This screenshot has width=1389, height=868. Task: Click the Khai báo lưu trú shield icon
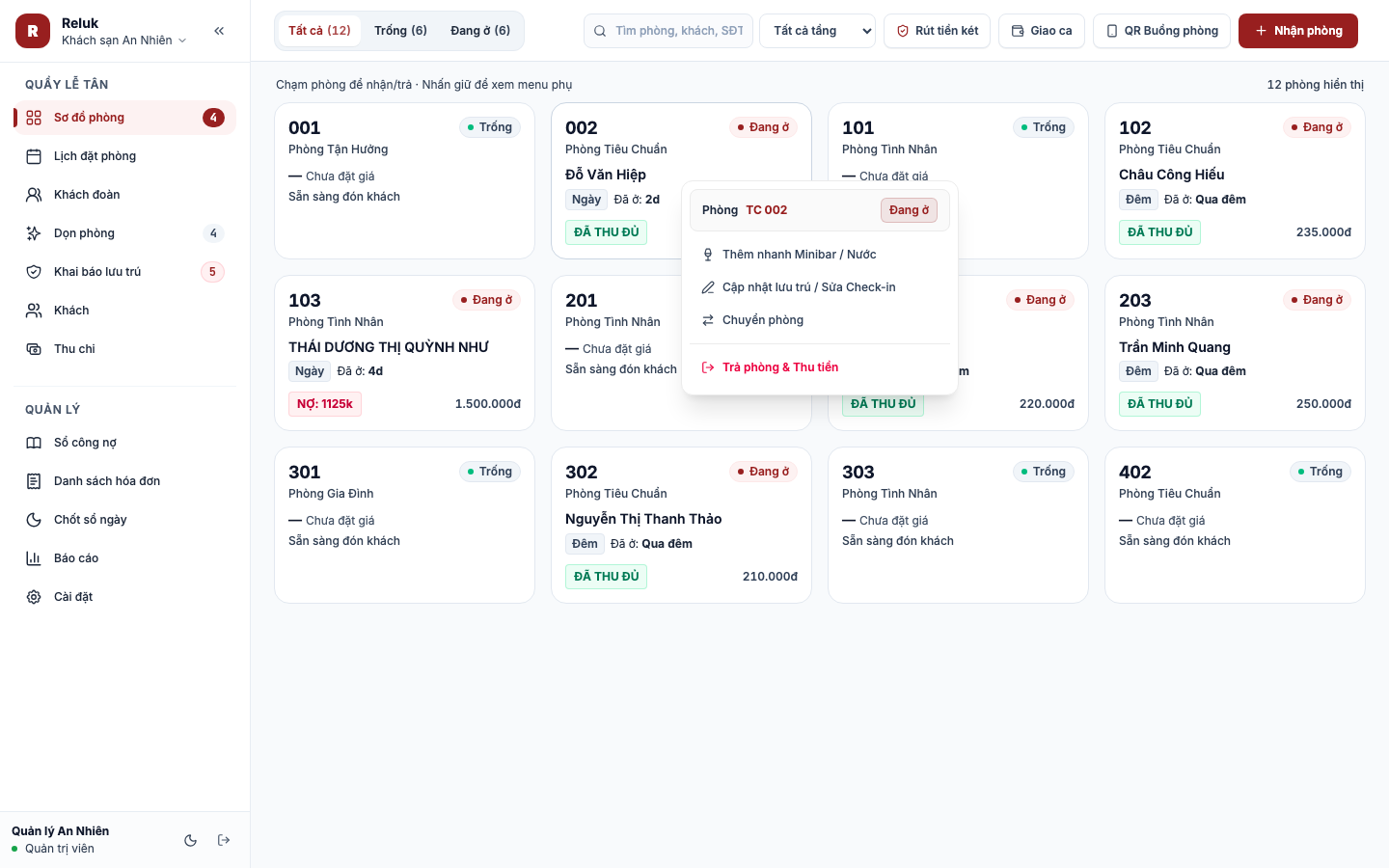click(34, 272)
